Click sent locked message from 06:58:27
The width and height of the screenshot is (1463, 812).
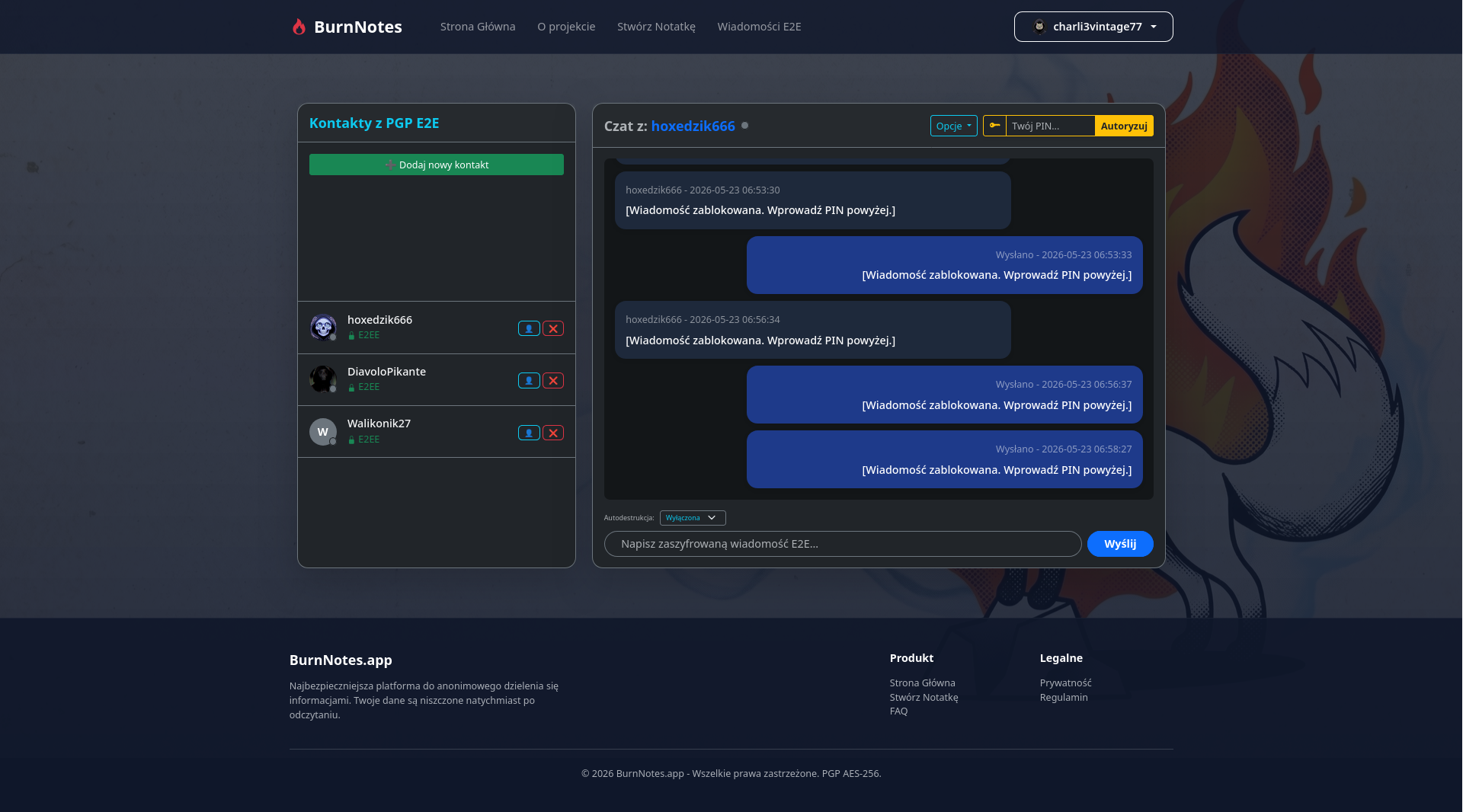click(x=945, y=459)
